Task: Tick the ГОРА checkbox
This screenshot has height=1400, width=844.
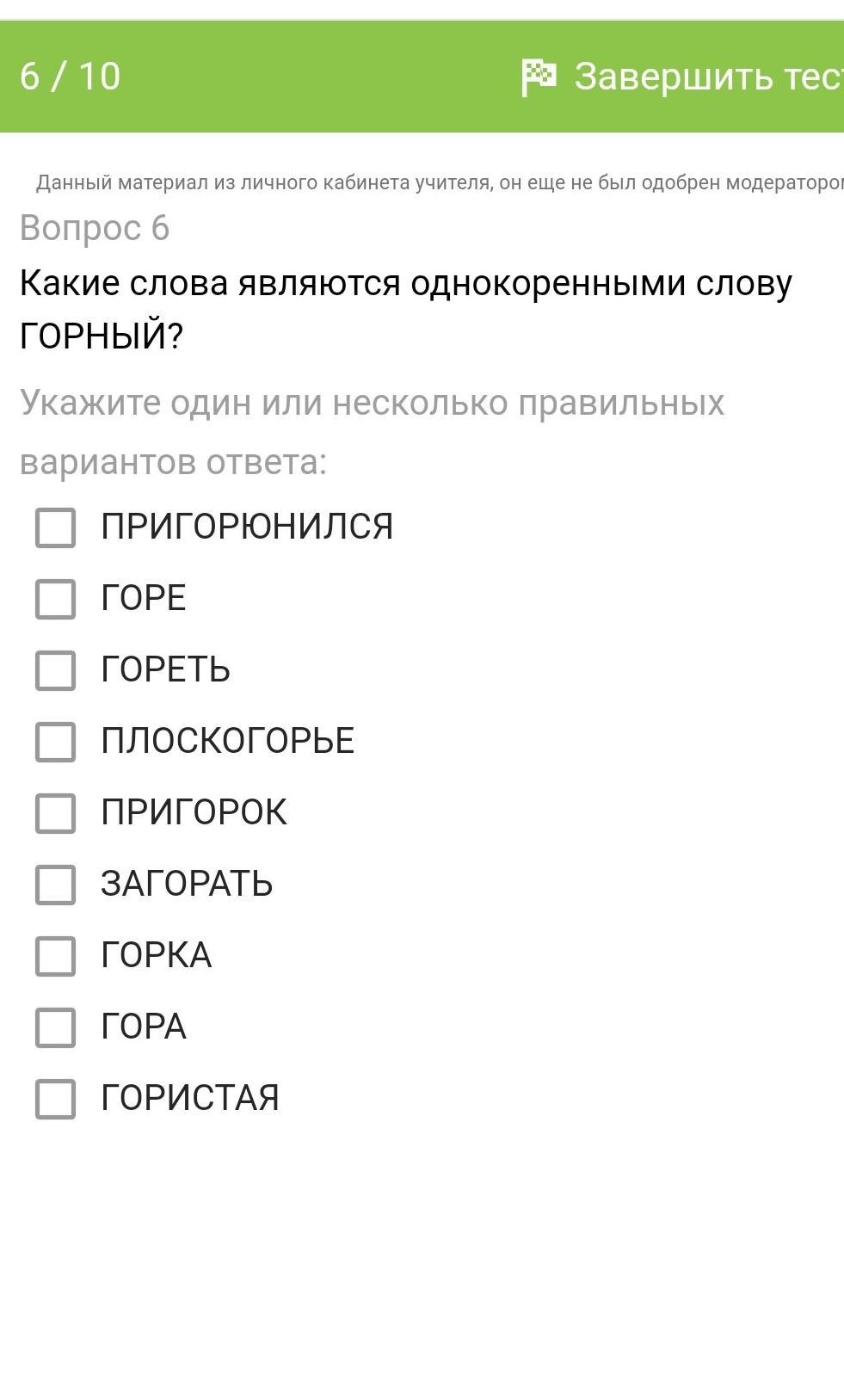Action: pos(56,1027)
